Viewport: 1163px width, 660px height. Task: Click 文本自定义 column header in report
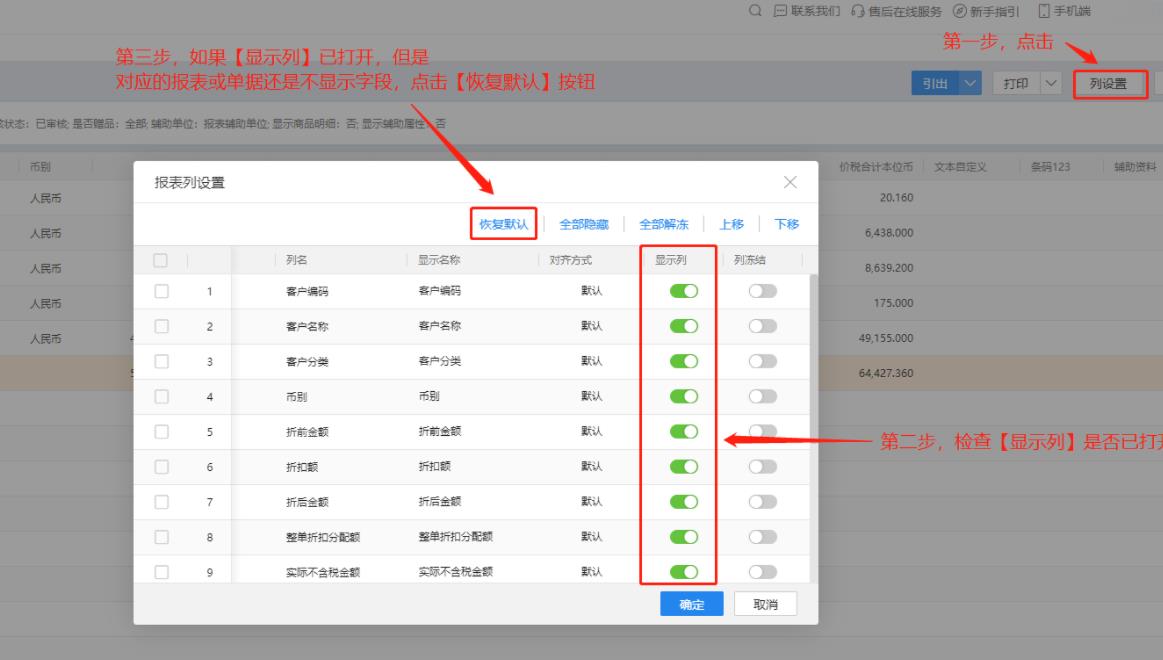(960, 167)
